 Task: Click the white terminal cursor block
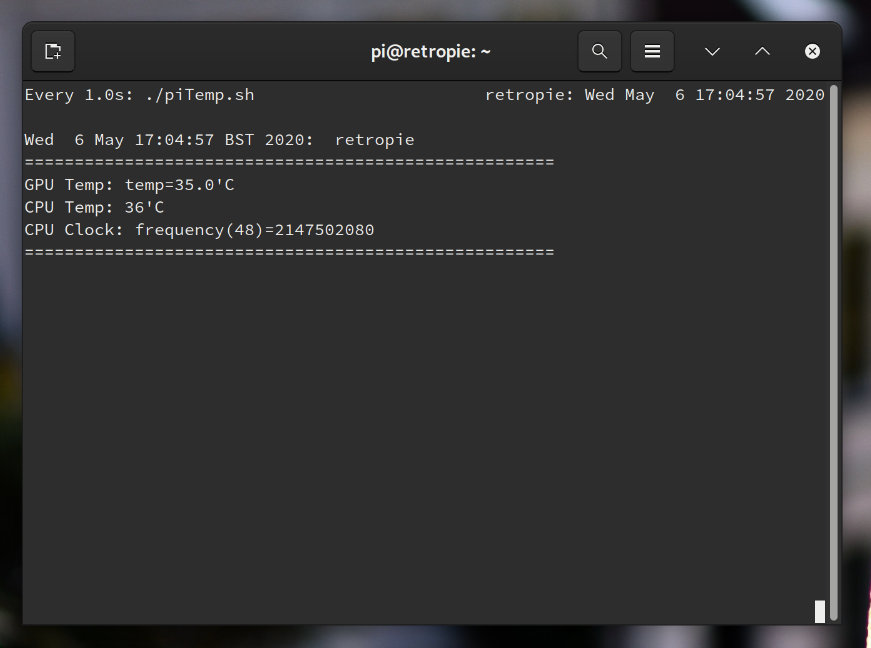point(820,611)
